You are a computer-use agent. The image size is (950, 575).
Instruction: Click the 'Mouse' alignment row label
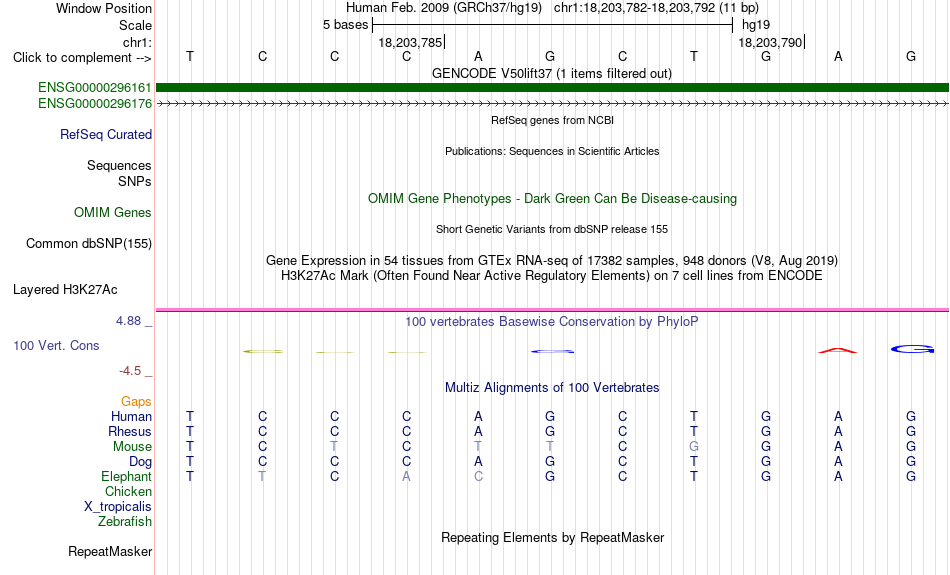click(132, 447)
